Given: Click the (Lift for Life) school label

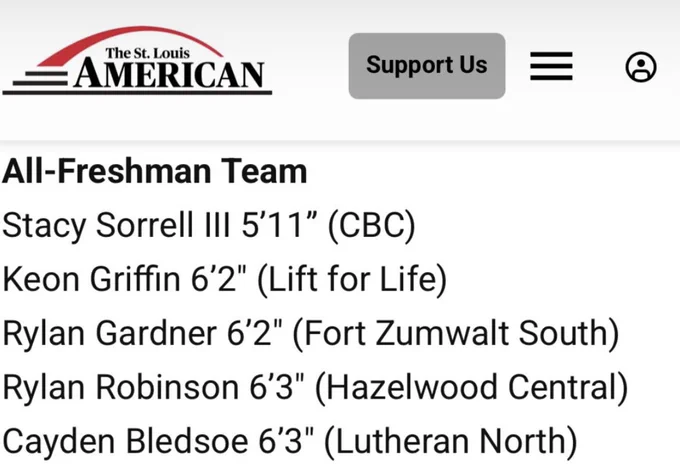Looking at the screenshot, I should point(352,279).
